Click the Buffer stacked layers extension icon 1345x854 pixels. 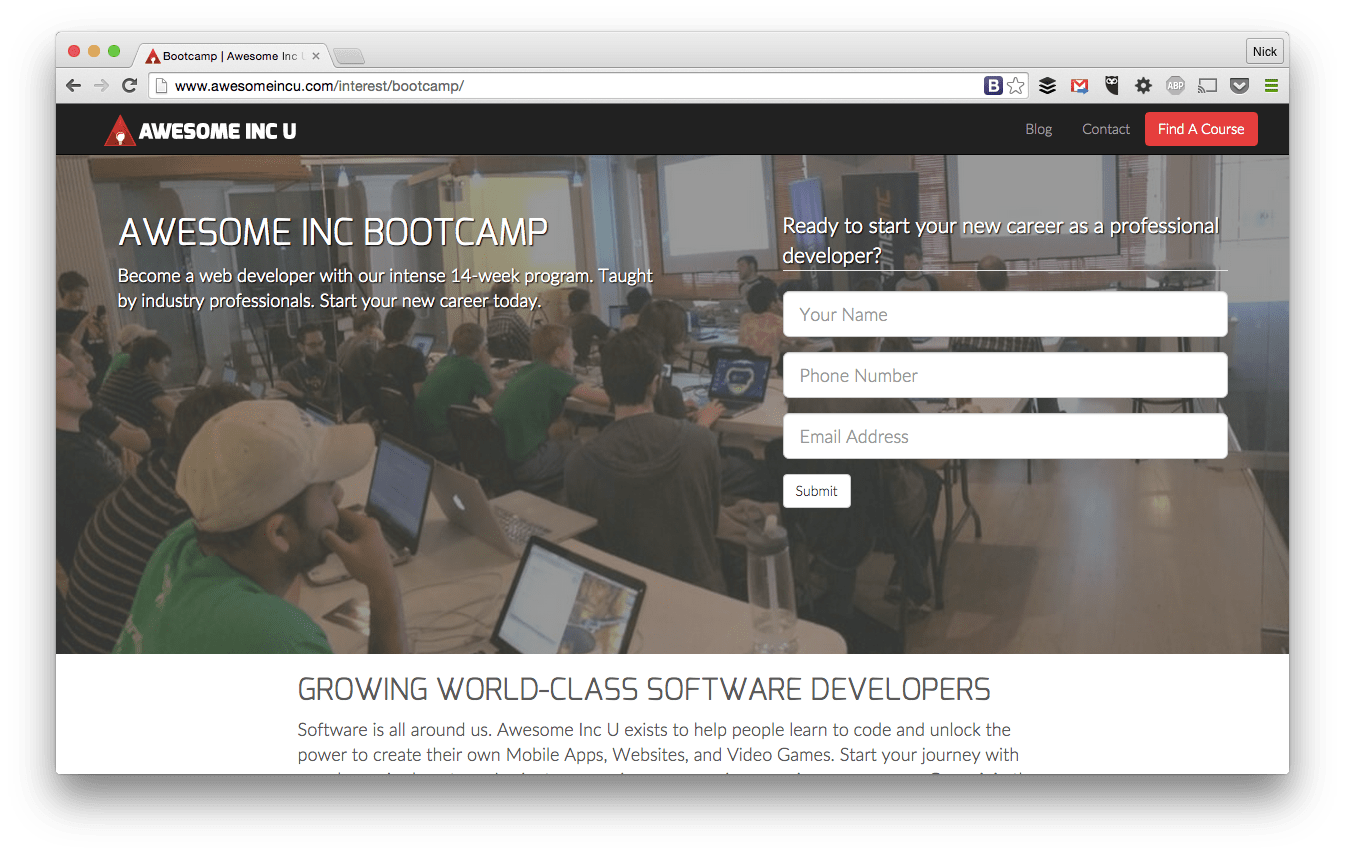pyautogui.click(x=1047, y=86)
